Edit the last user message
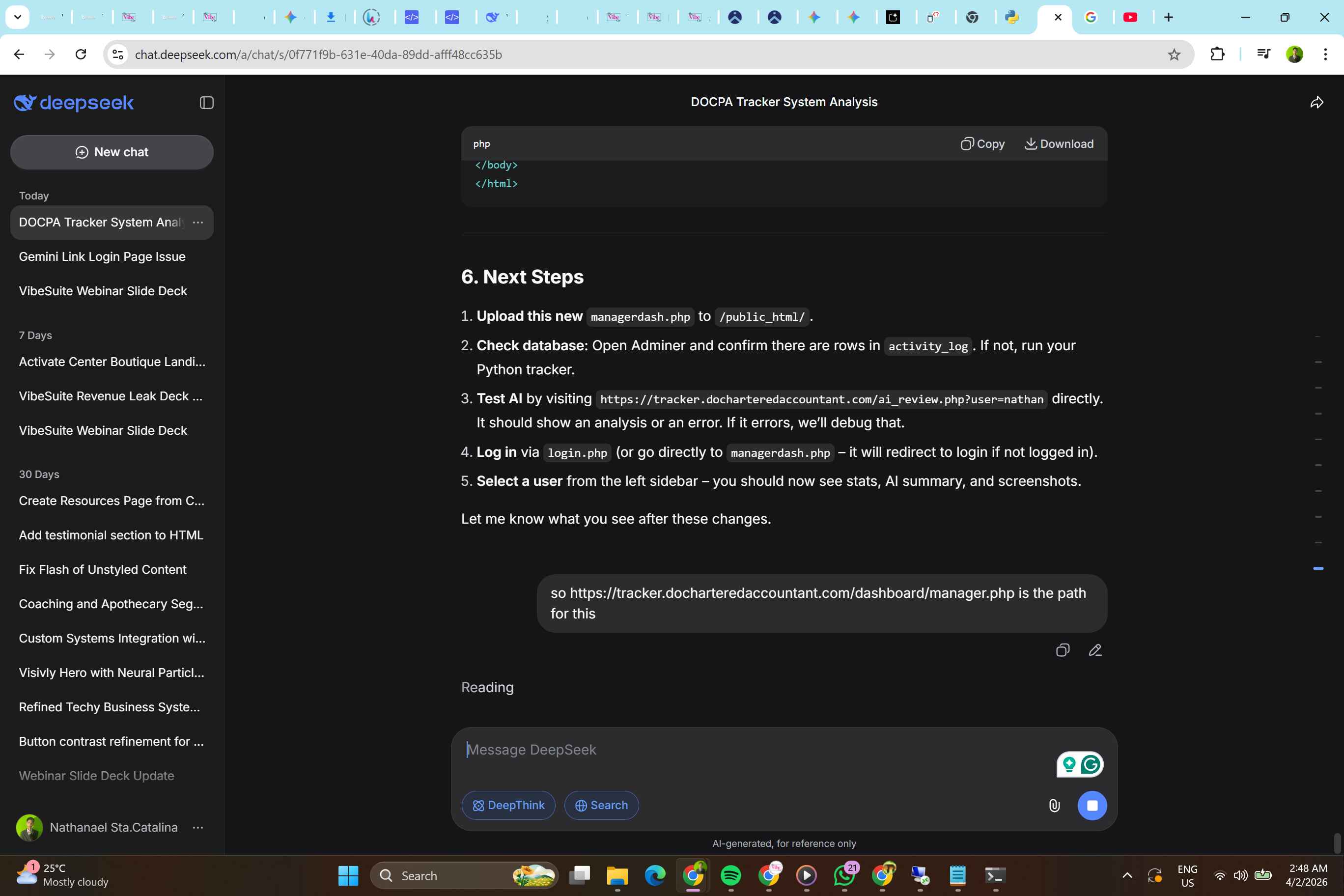 tap(1095, 650)
